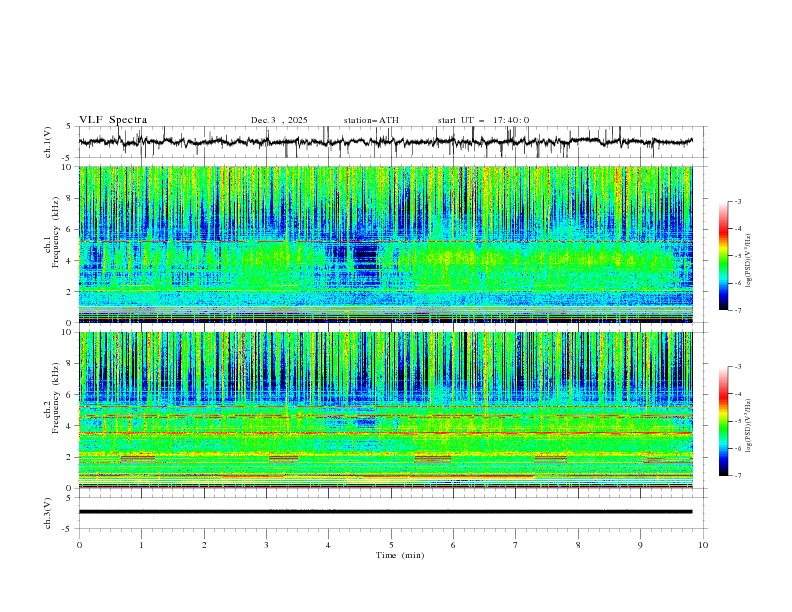Click the 'ch.1(V)' waveform axis label
Viewport: 792px width, 612px height.
[x=48, y=142]
